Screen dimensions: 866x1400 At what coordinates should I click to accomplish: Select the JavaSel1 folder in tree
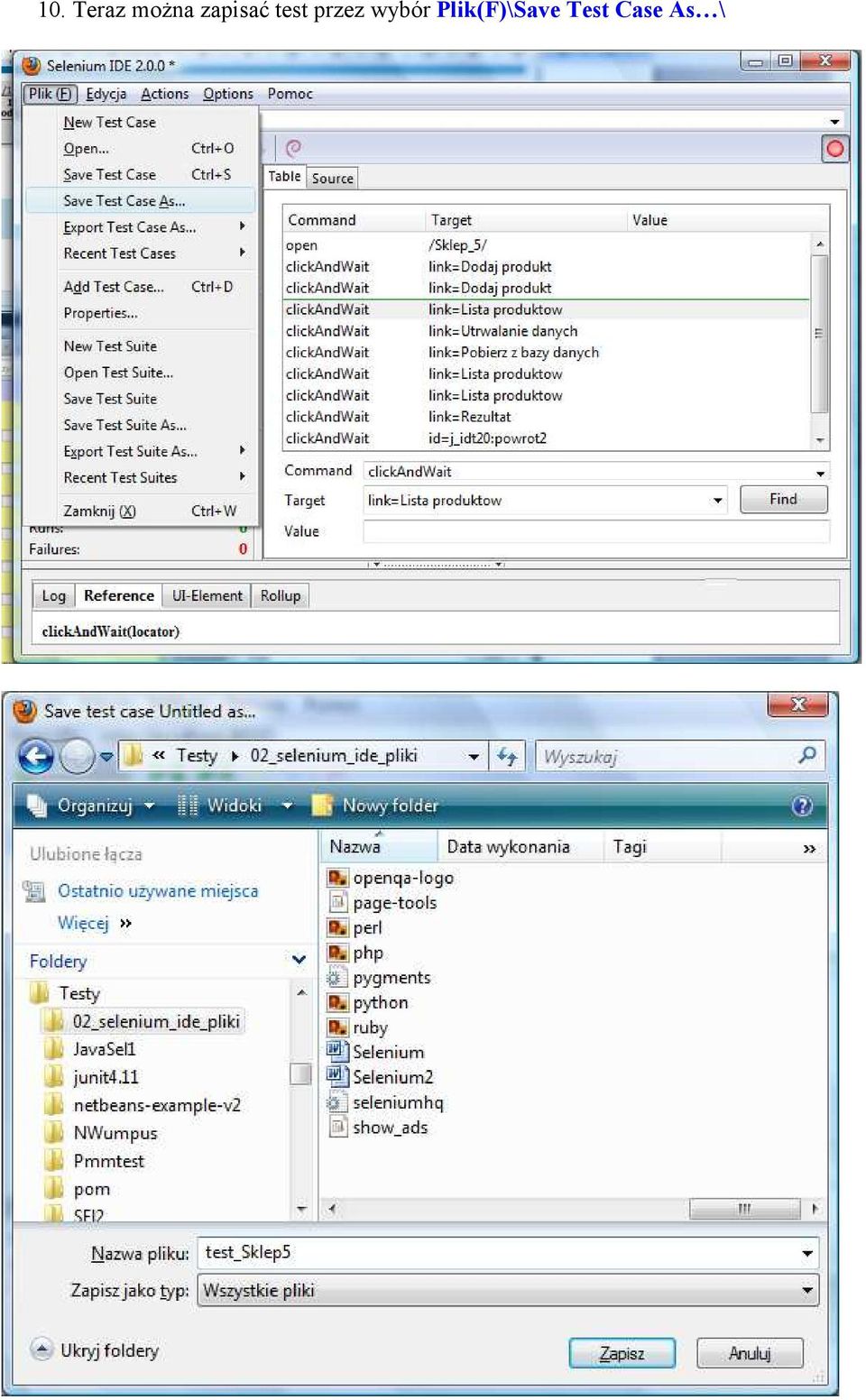pyautogui.click(x=104, y=1049)
